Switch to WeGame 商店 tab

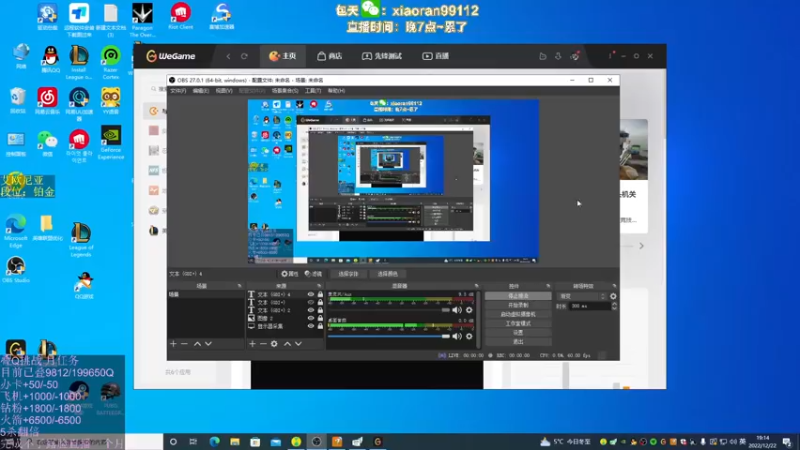[330, 56]
